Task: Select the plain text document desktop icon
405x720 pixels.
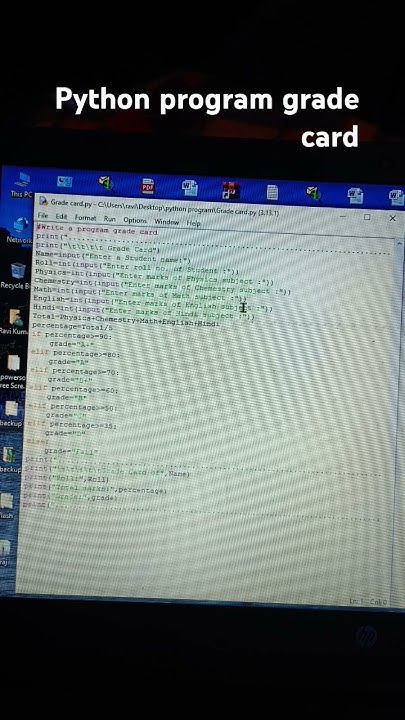Action: click(272, 192)
